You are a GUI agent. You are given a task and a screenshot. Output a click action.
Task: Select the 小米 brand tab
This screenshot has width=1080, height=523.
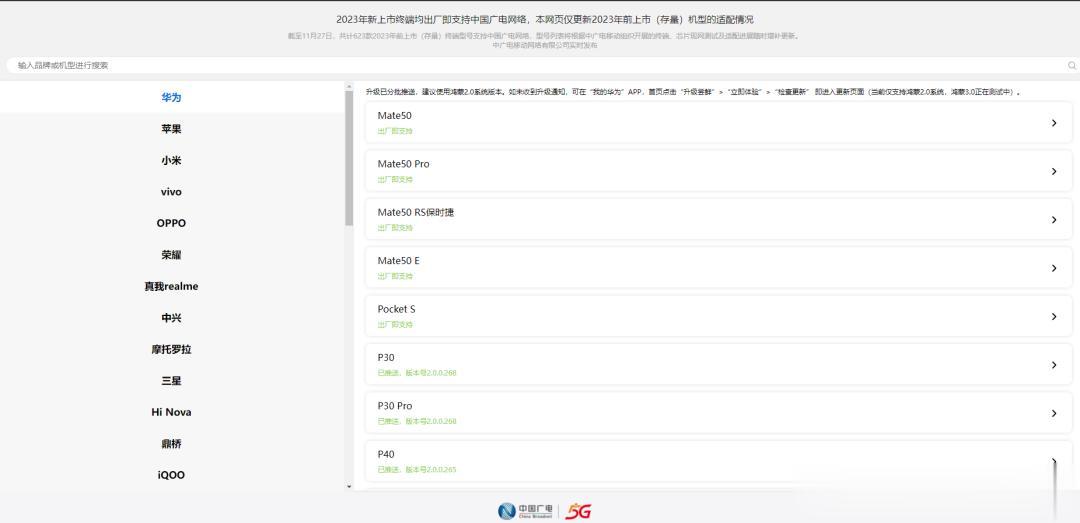click(x=172, y=161)
